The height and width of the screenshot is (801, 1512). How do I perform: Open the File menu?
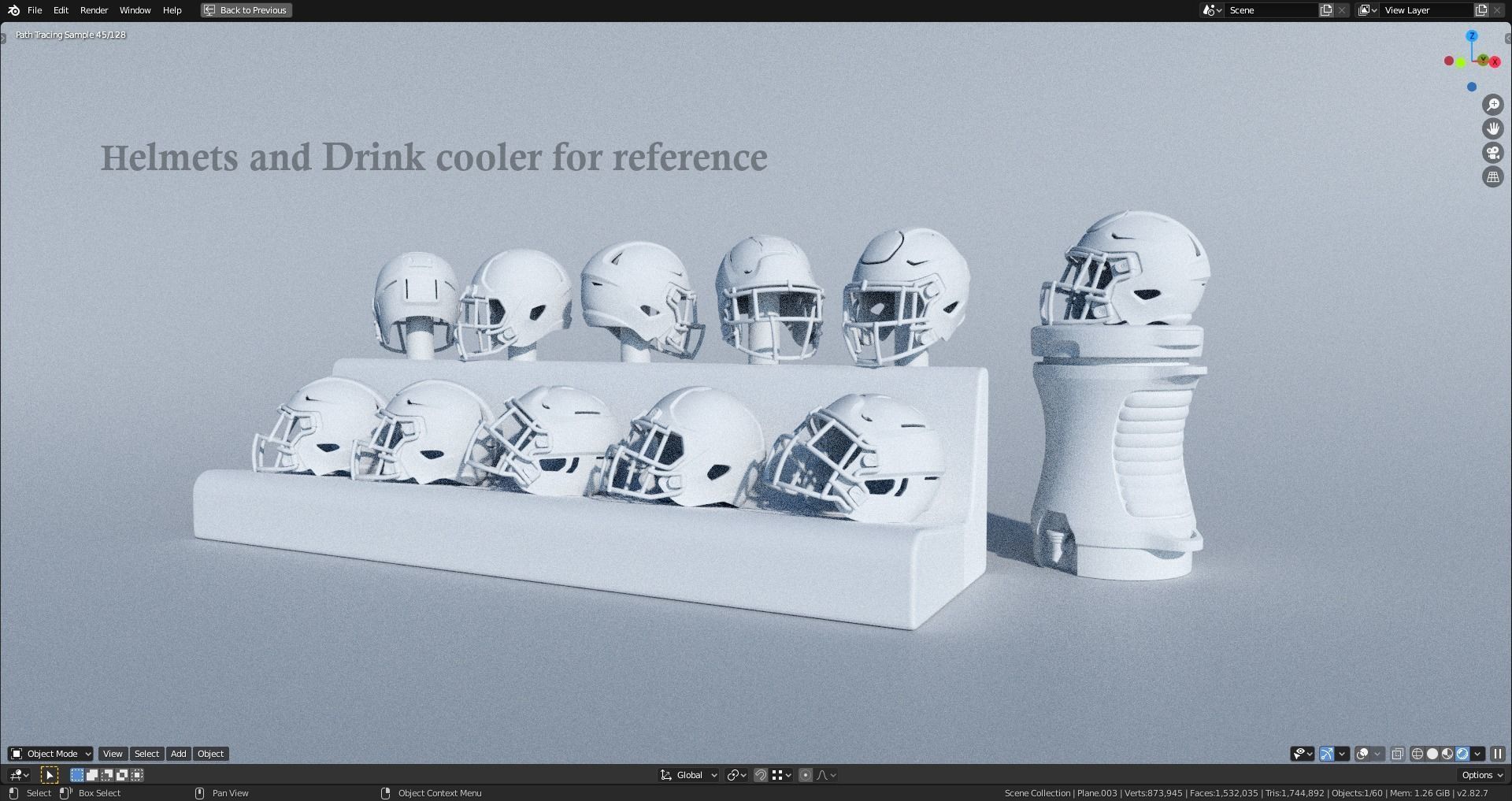[x=35, y=10]
